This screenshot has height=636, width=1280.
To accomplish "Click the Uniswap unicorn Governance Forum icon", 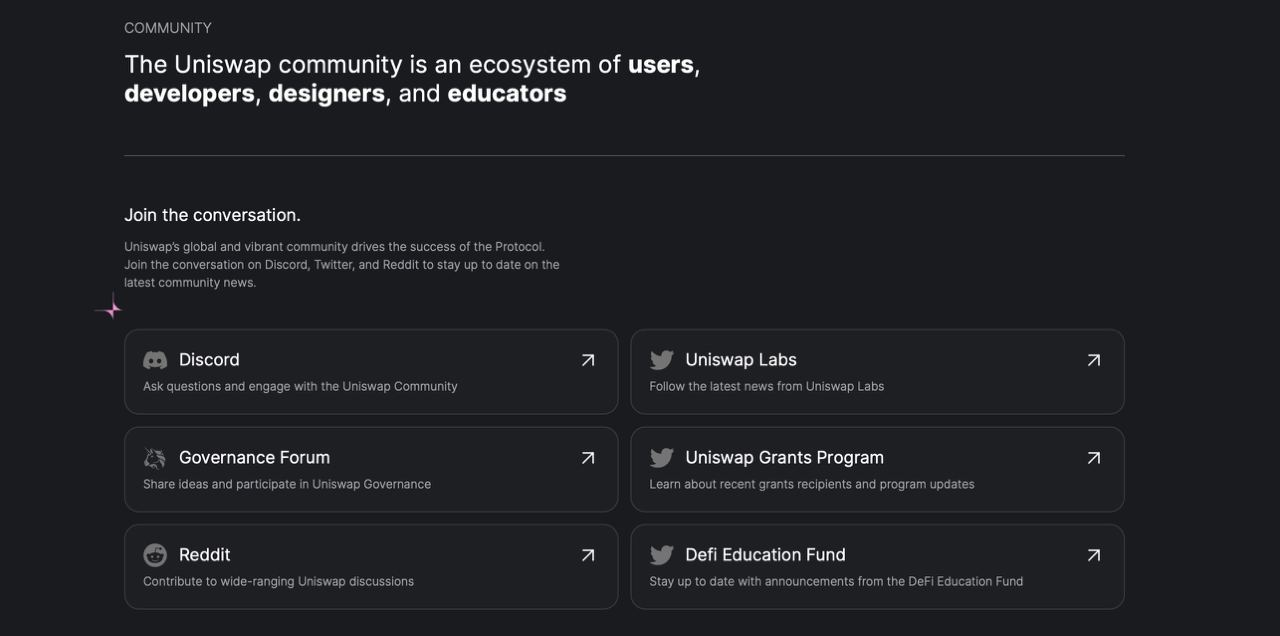I will point(155,458).
